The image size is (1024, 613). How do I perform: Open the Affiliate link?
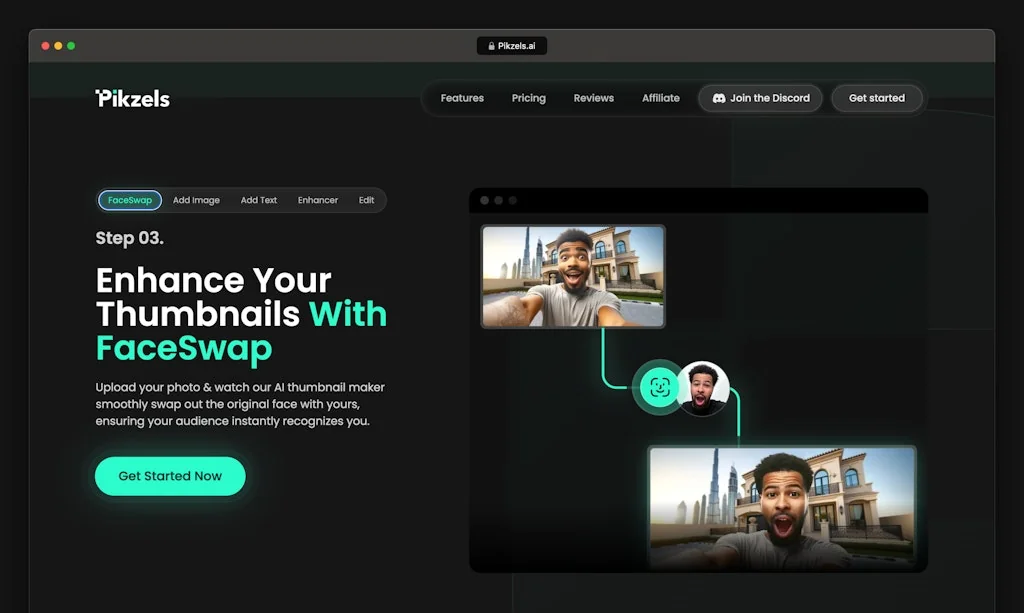click(x=661, y=98)
